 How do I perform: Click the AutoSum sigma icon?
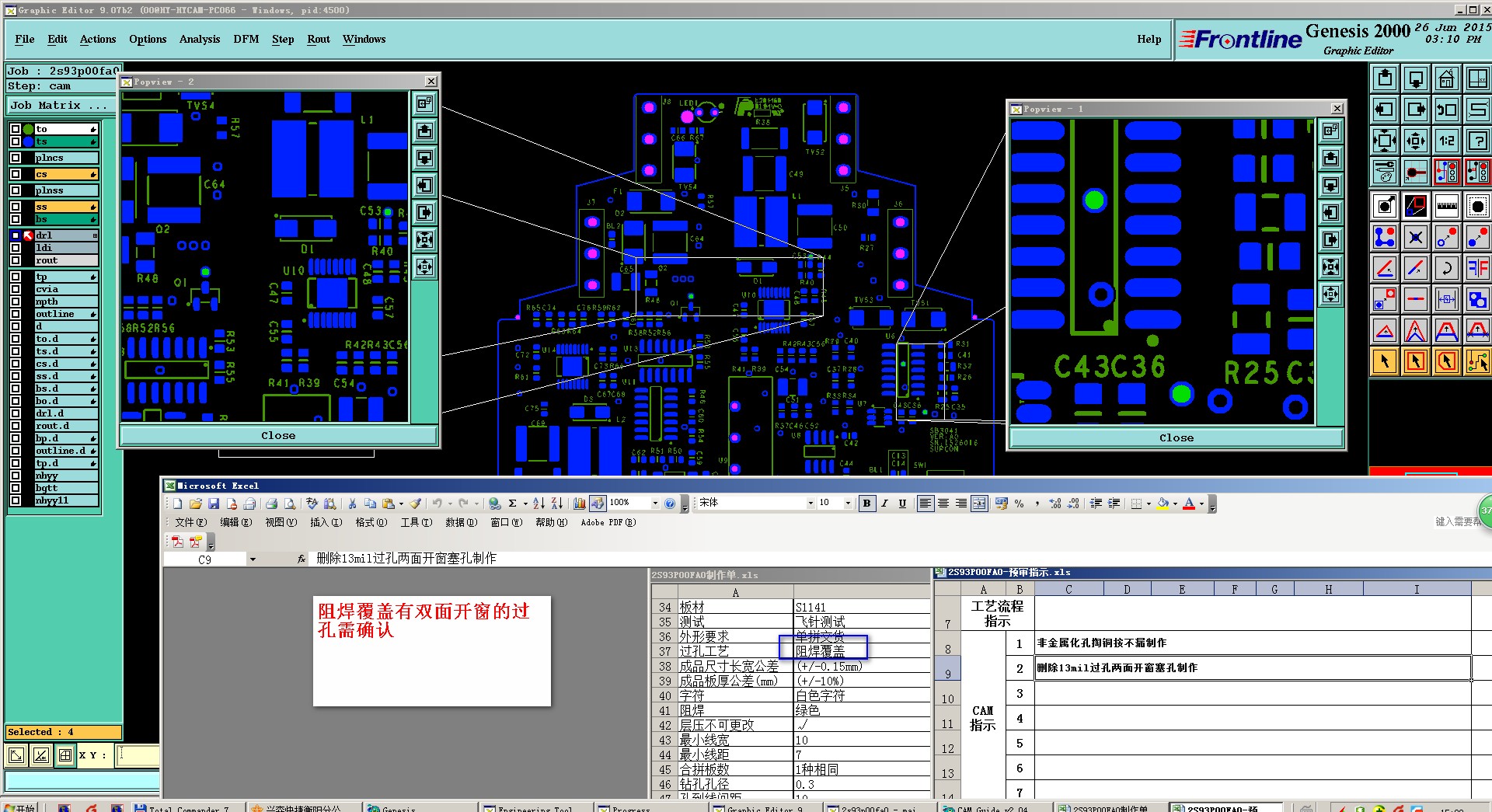click(x=512, y=504)
